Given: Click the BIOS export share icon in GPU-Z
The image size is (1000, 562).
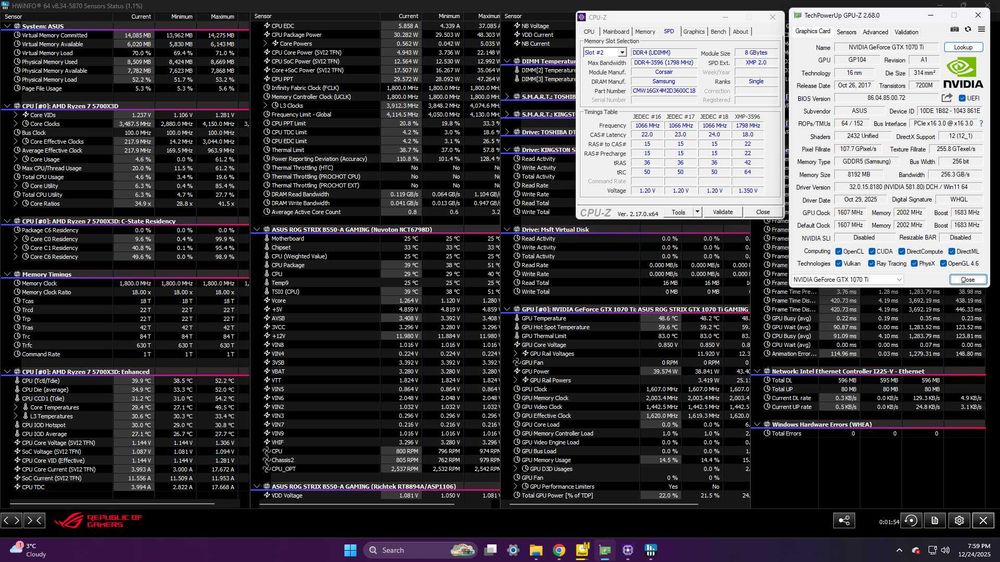Looking at the screenshot, I should [x=947, y=98].
